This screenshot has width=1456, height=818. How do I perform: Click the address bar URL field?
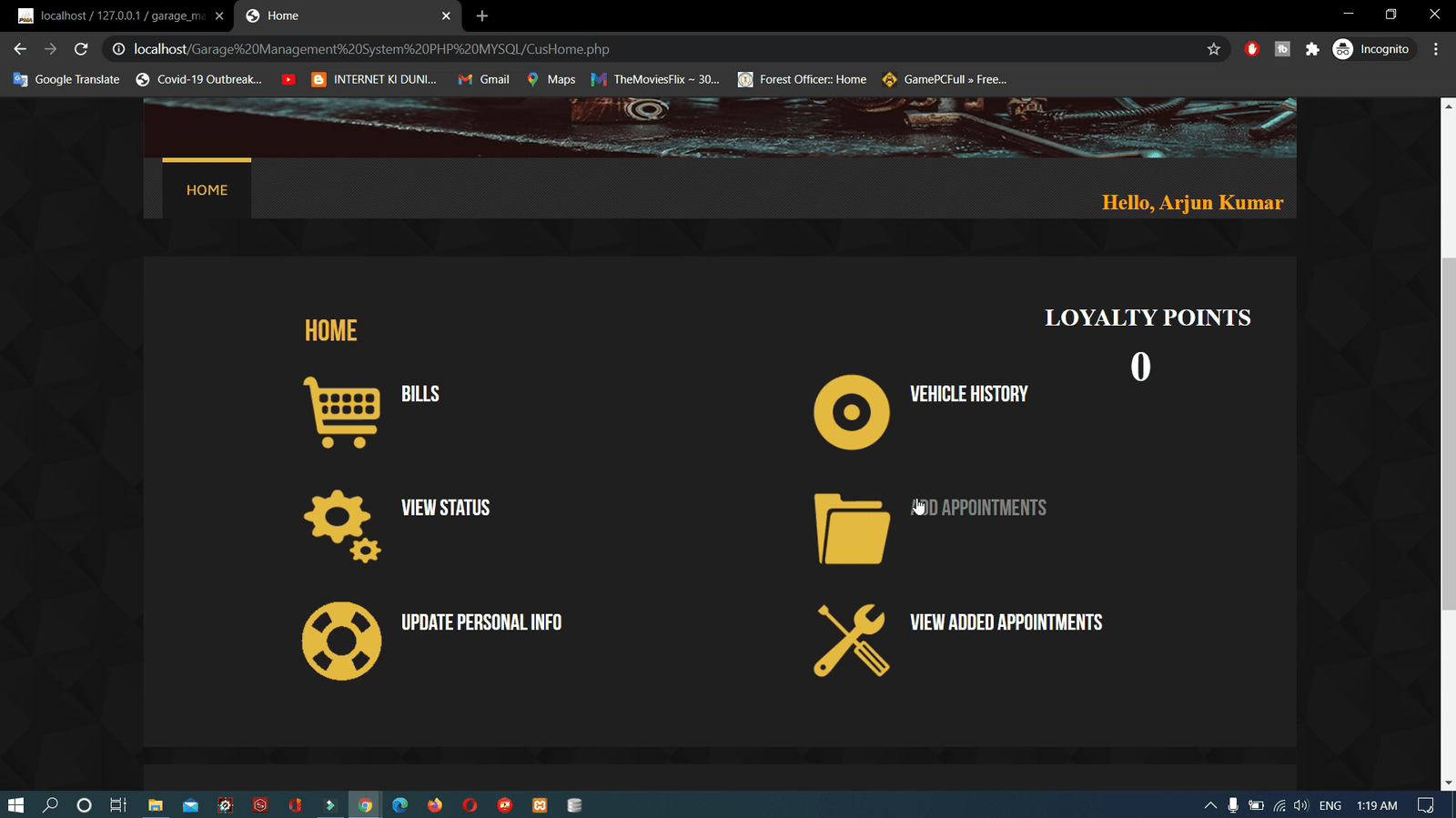pos(637,49)
